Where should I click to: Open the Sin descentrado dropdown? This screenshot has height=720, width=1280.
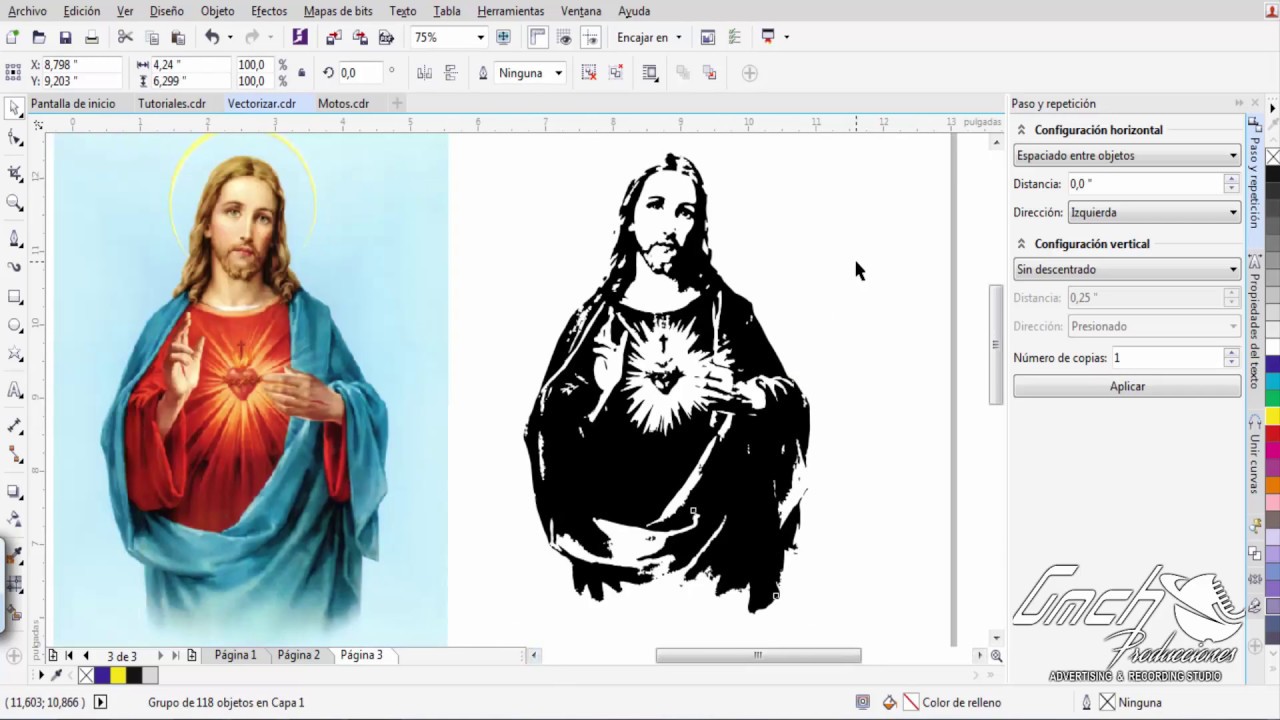1127,269
